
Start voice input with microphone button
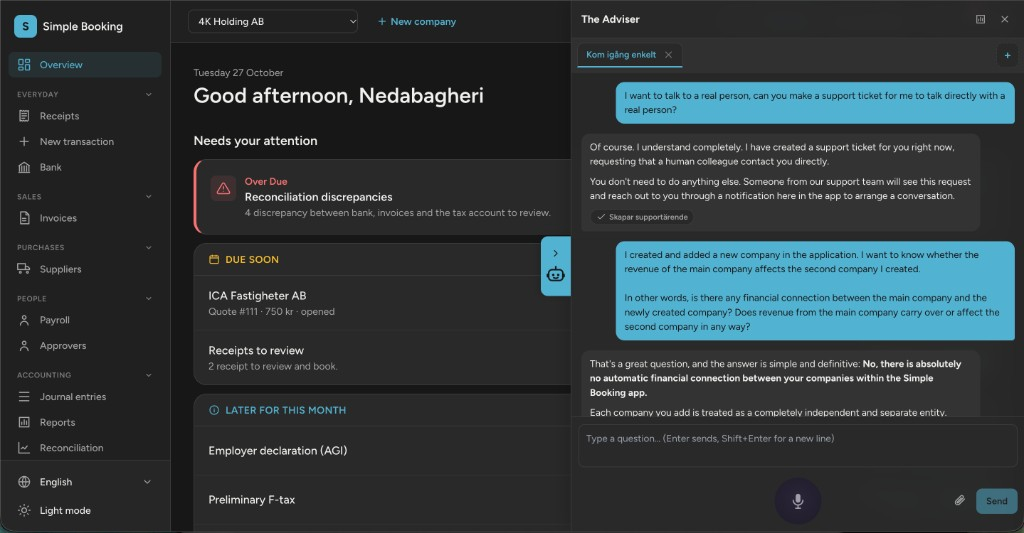click(797, 501)
